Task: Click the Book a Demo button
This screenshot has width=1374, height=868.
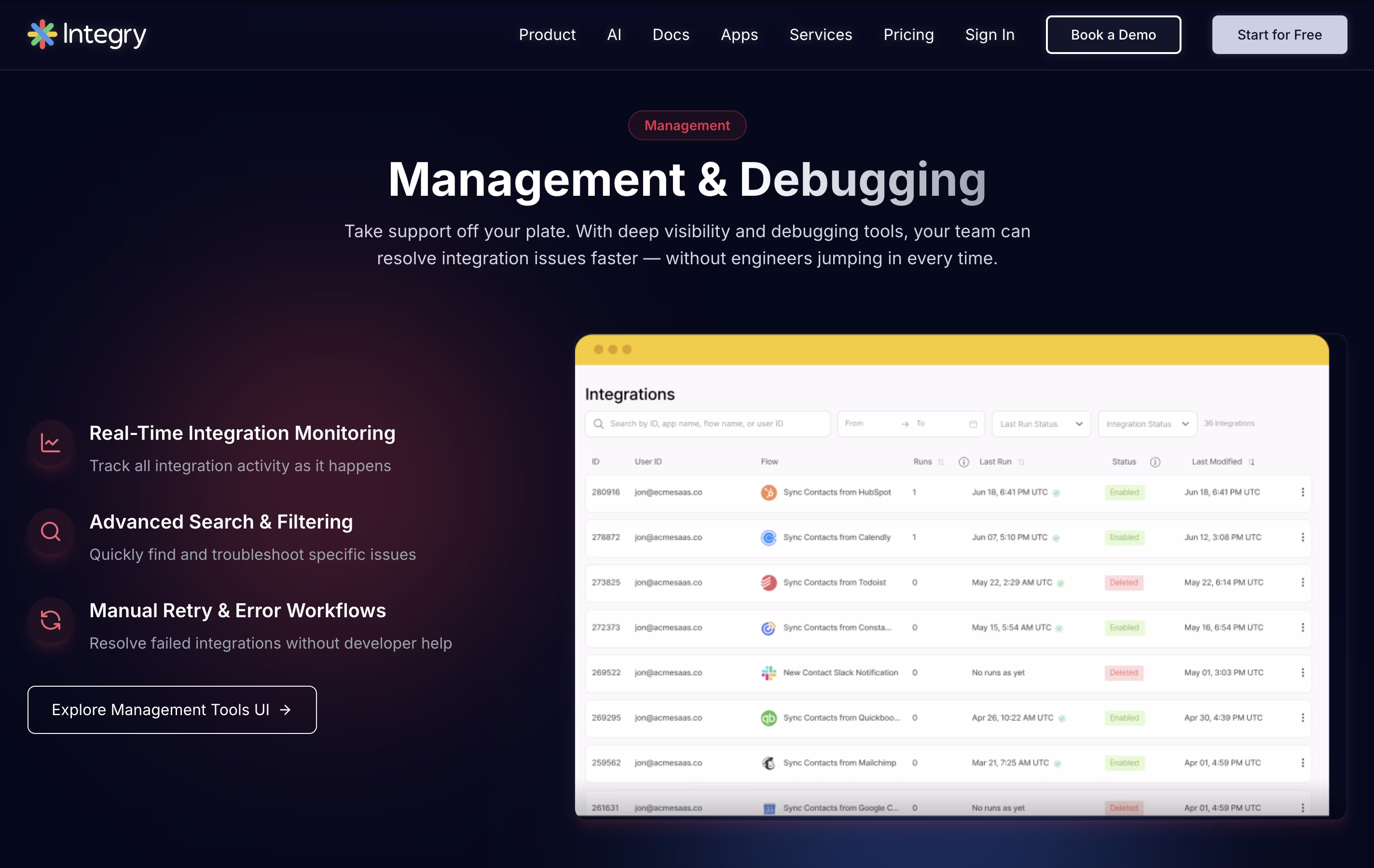Action: (x=1113, y=35)
